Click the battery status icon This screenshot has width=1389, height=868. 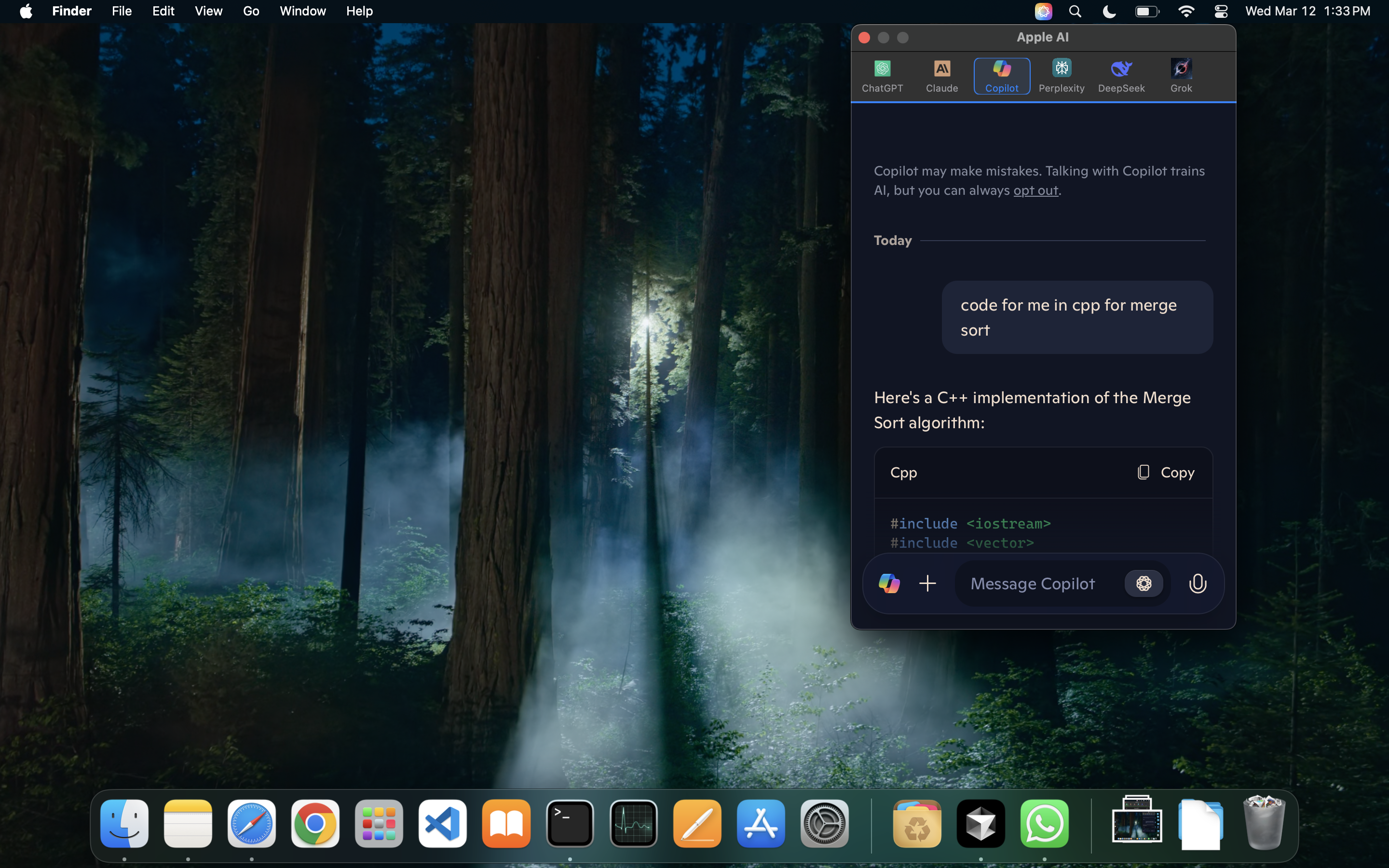coord(1147,12)
